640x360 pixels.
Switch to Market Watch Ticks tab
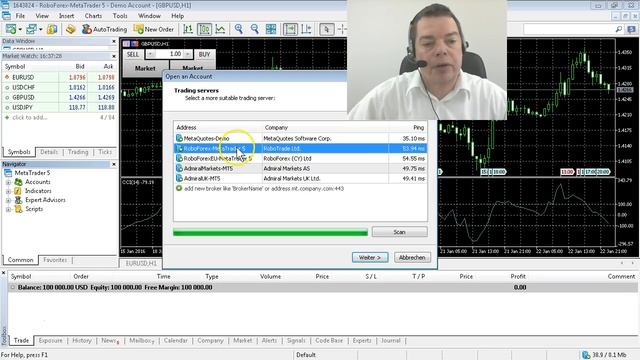tap(105, 152)
